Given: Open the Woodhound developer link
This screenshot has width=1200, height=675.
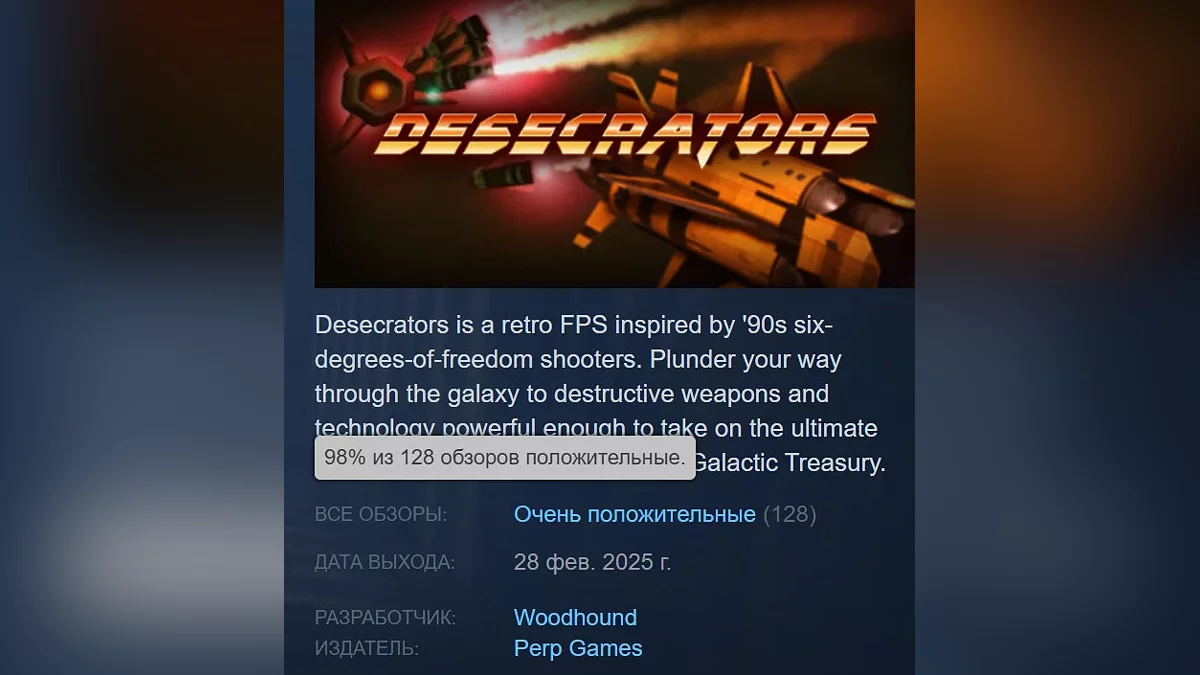Looking at the screenshot, I should [575, 617].
